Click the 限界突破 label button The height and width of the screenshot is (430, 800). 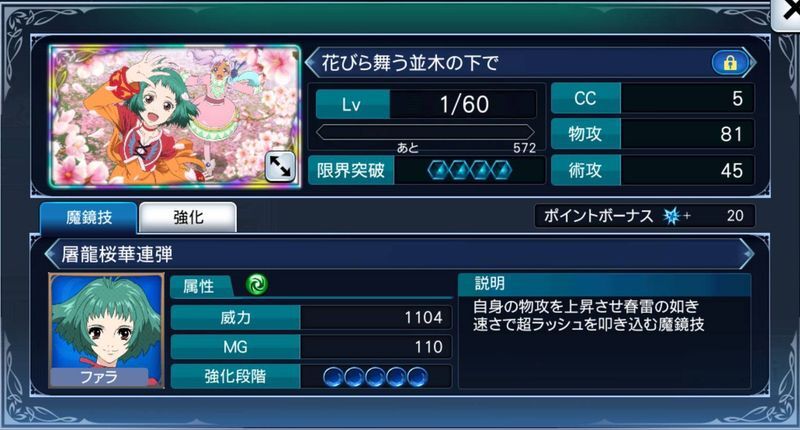pyautogui.click(x=351, y=170)
